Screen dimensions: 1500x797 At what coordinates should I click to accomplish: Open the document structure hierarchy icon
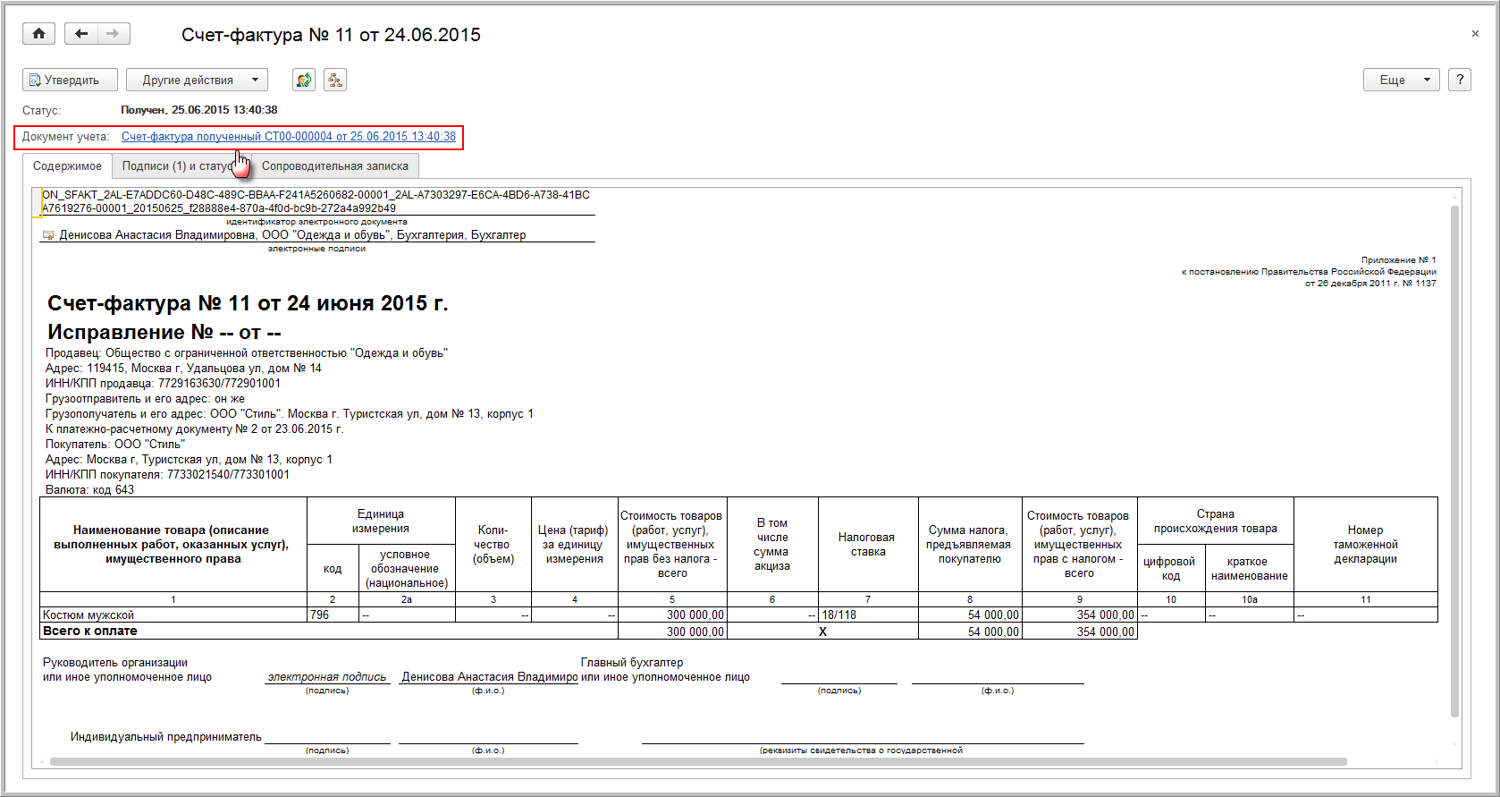point(334,80)
